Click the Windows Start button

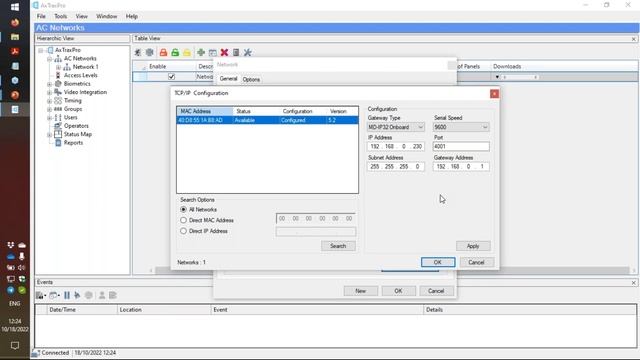[x=15, y=7]
